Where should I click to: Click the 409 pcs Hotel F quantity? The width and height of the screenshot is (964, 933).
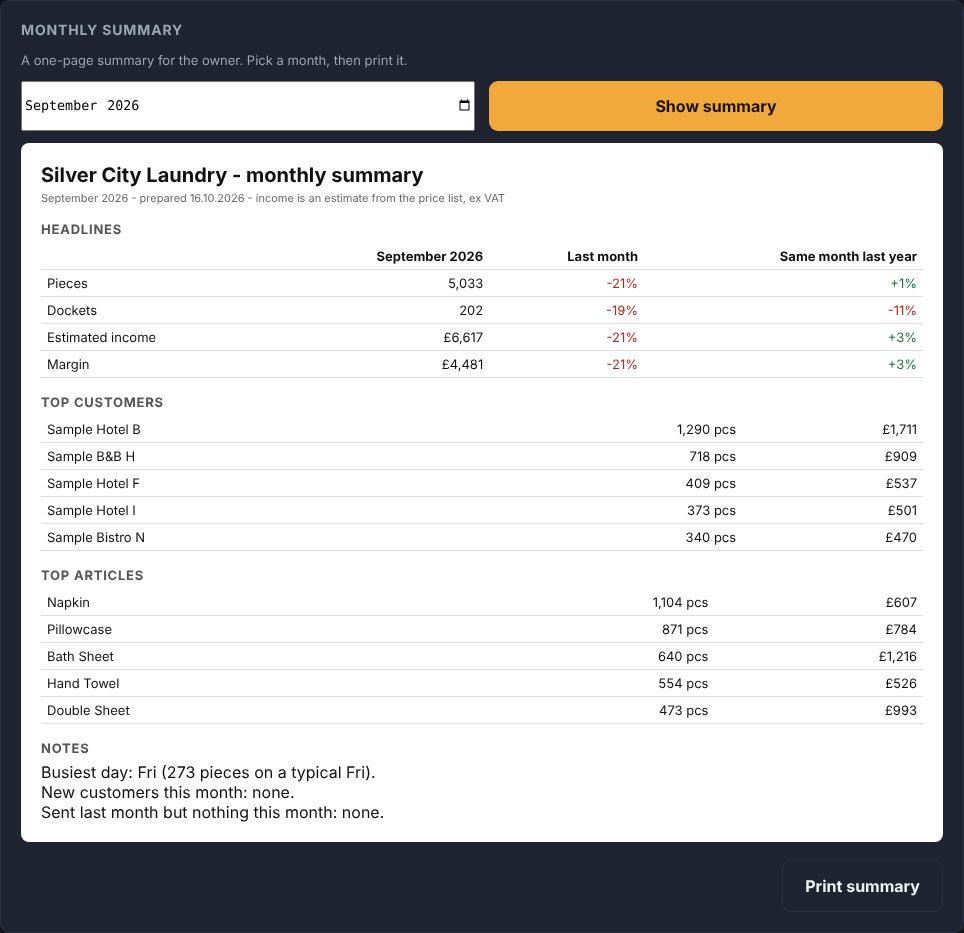point(711,484)
